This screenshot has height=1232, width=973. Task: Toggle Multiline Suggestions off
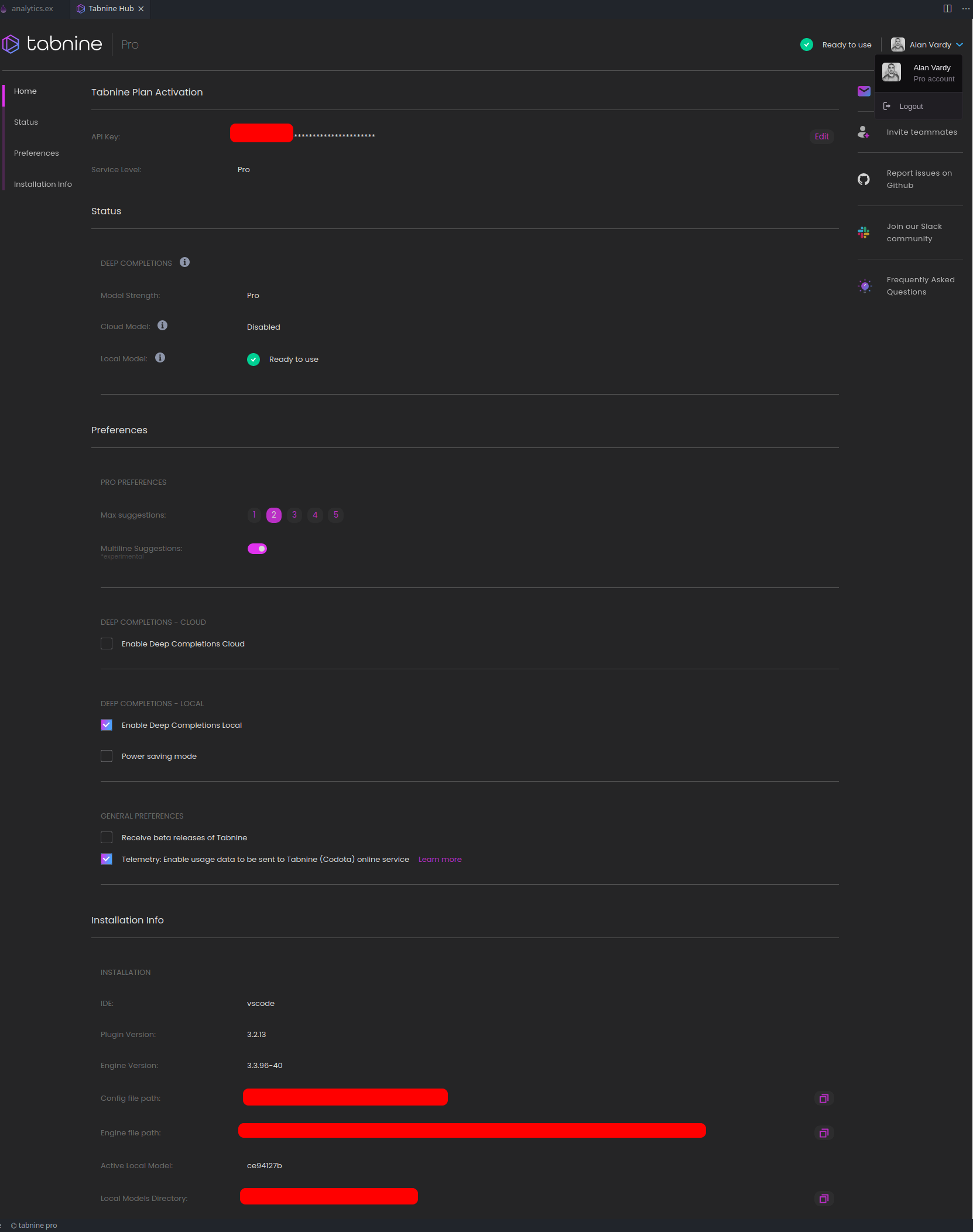258,548
